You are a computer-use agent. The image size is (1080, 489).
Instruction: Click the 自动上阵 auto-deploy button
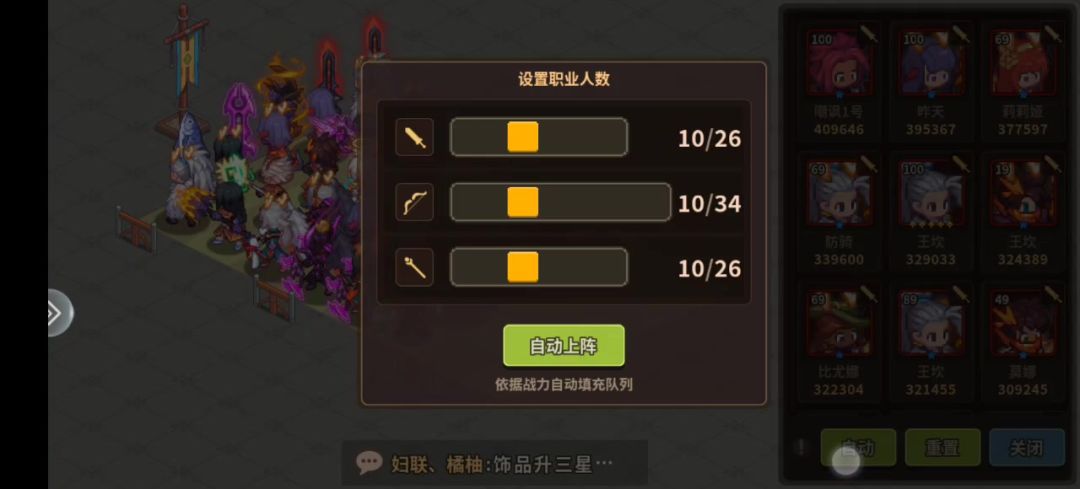point(563,346)
